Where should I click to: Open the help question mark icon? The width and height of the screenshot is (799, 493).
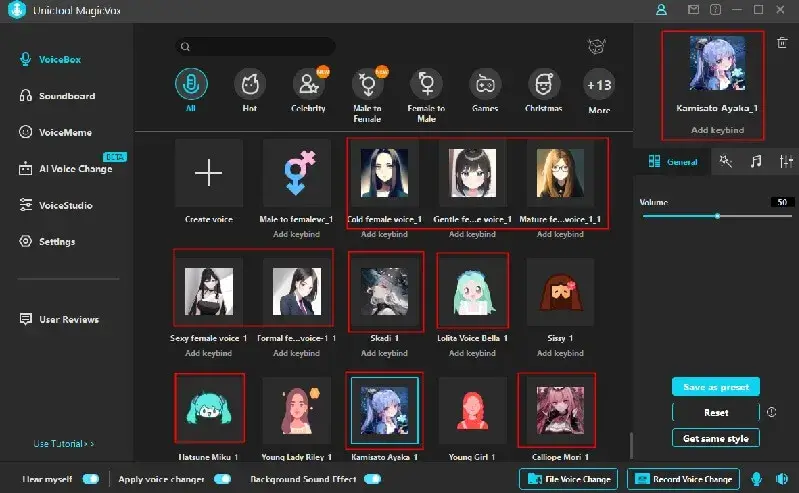715,10
